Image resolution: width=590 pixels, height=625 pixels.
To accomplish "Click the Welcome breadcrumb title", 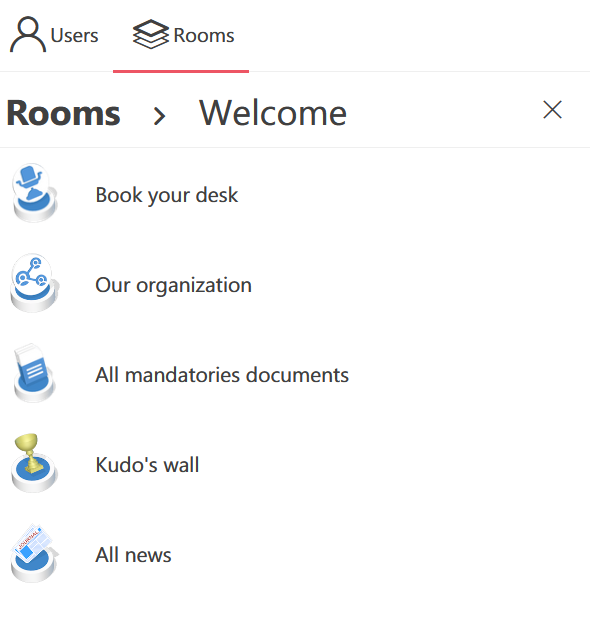I will pyautogui.click(x=273, y=113).
